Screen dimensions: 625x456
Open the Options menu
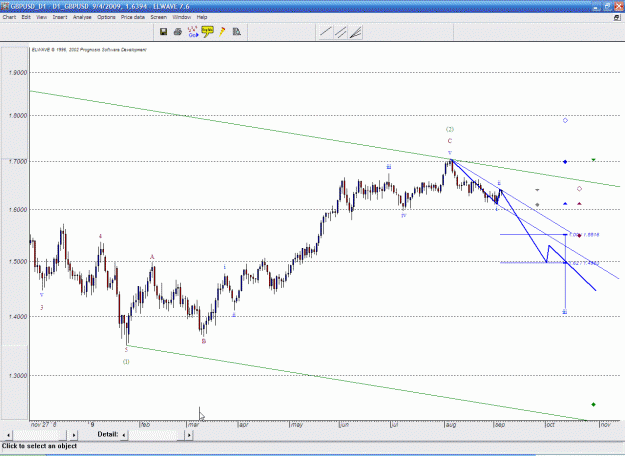(106, 17)
